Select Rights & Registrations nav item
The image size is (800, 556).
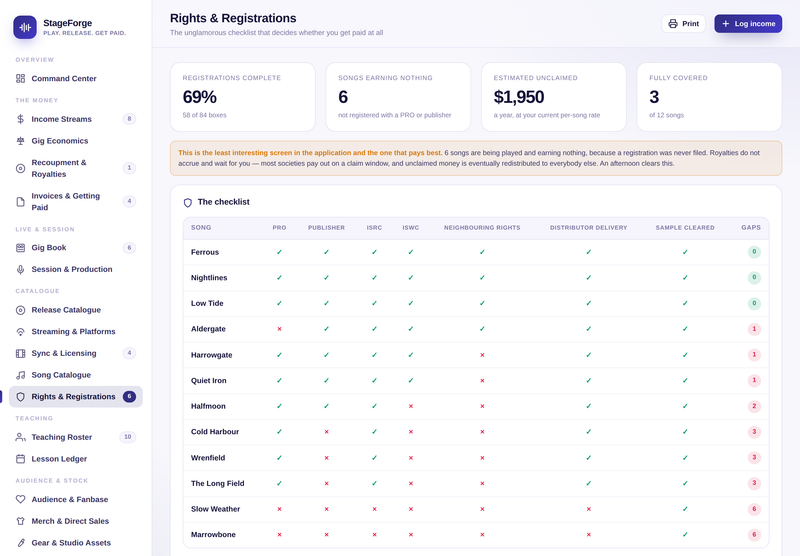pyautogui.click(x=76, y=397)
